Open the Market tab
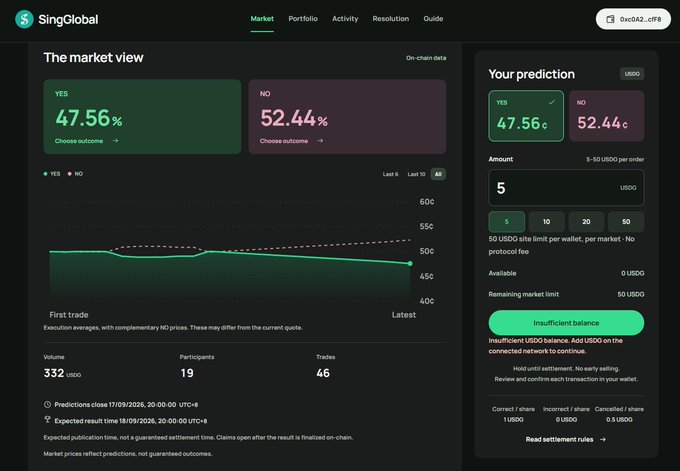 pyautogui.click(x=262, y=19)
